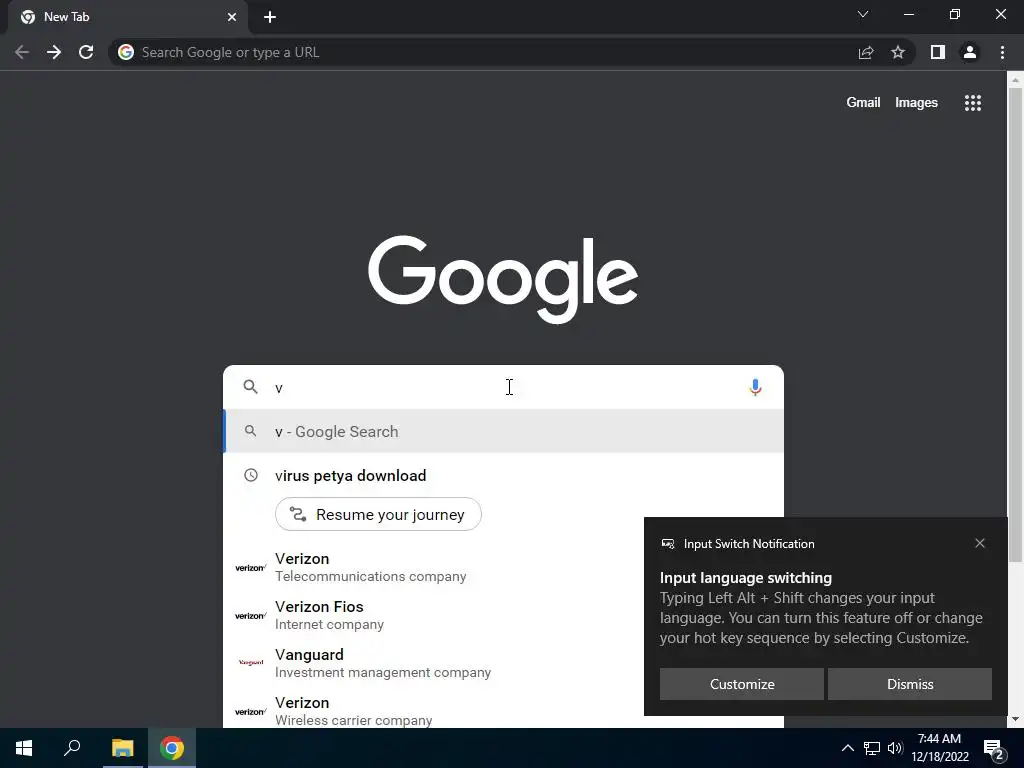Reload the page with the refresh icon

[86, 52]
